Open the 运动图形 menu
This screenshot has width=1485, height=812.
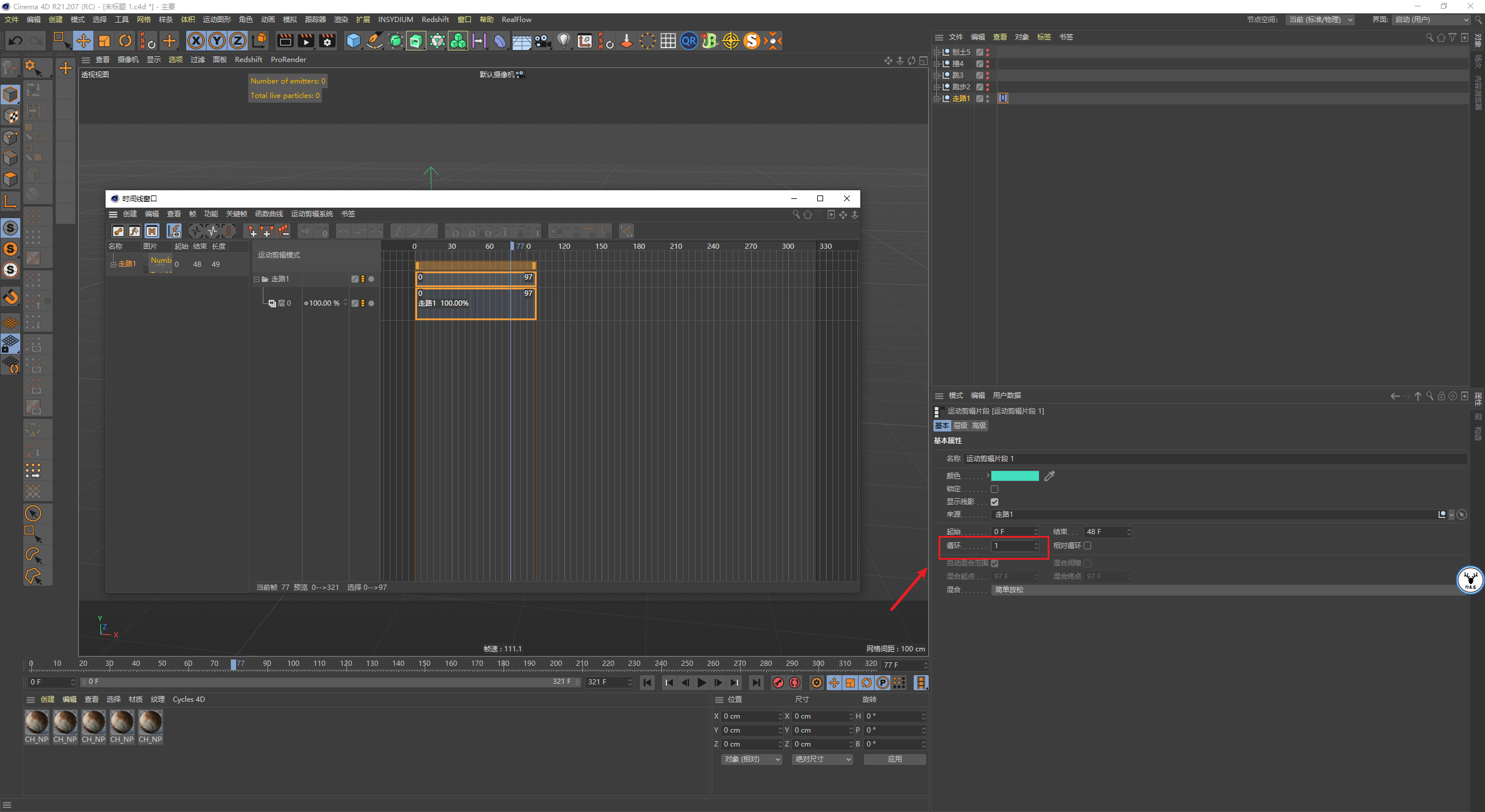[216, 20]
